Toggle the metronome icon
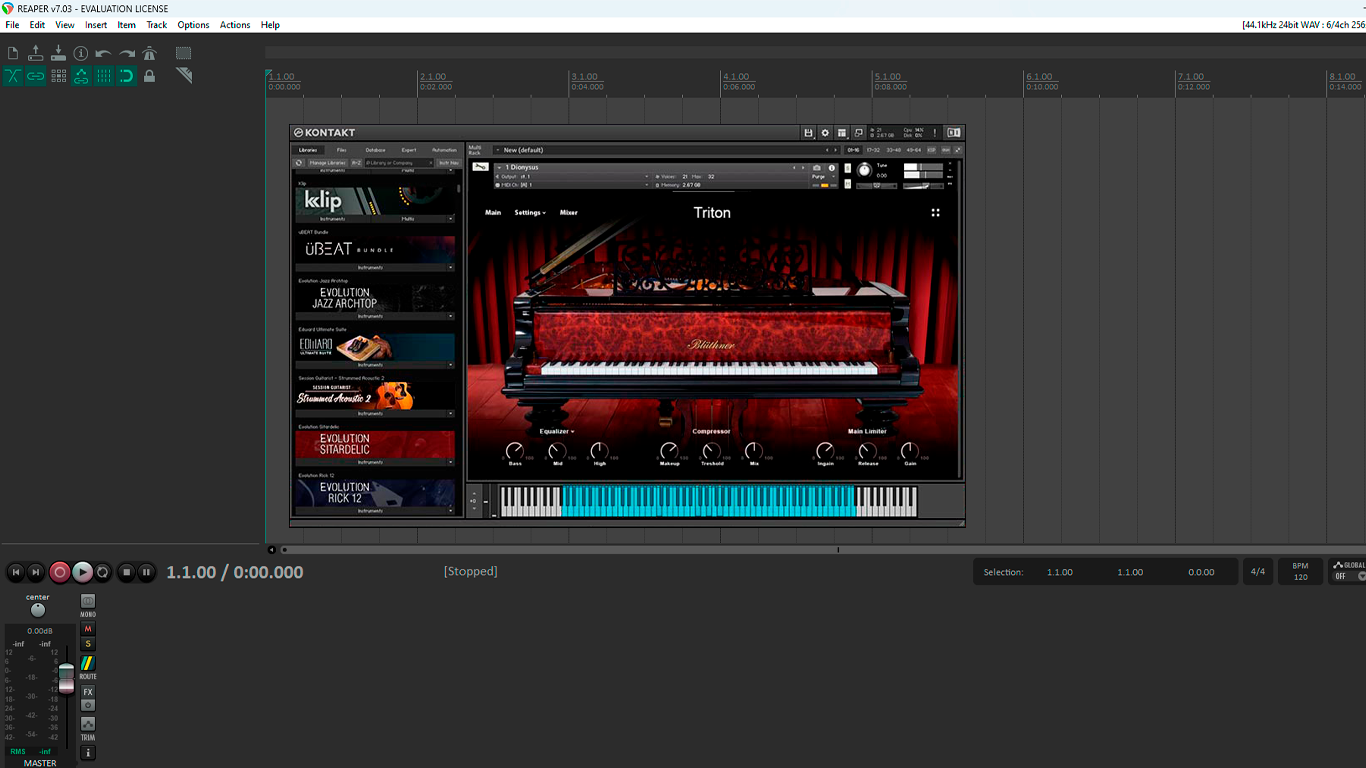1366x768 pixels. (149, 53)
